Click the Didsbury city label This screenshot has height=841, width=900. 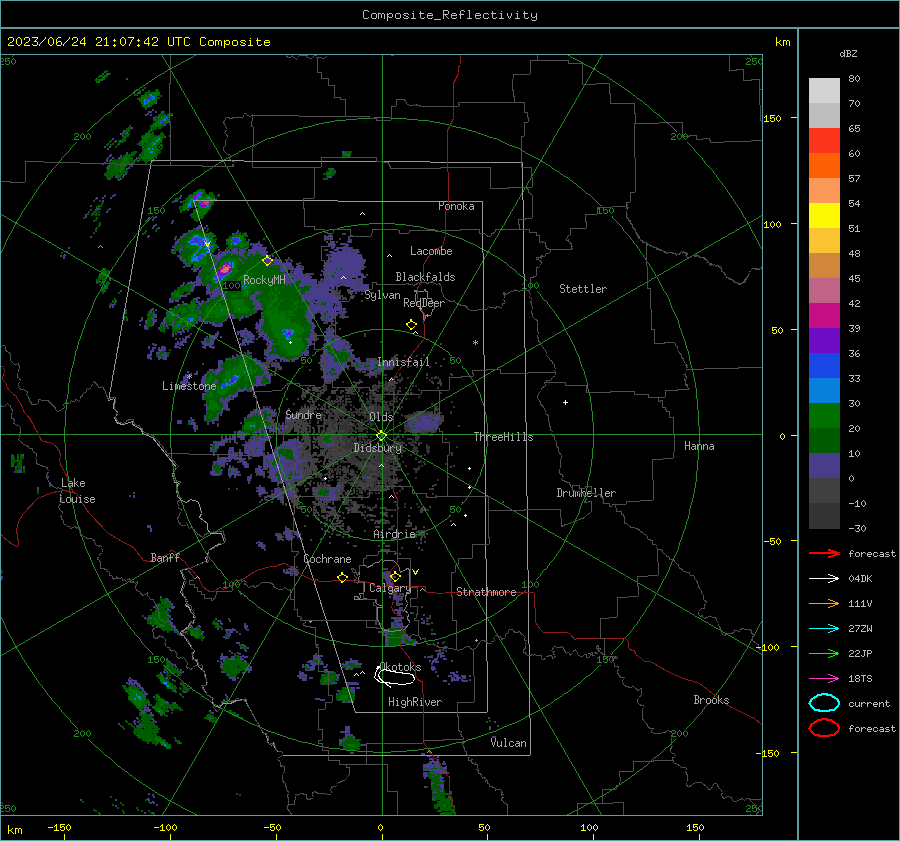377,448
